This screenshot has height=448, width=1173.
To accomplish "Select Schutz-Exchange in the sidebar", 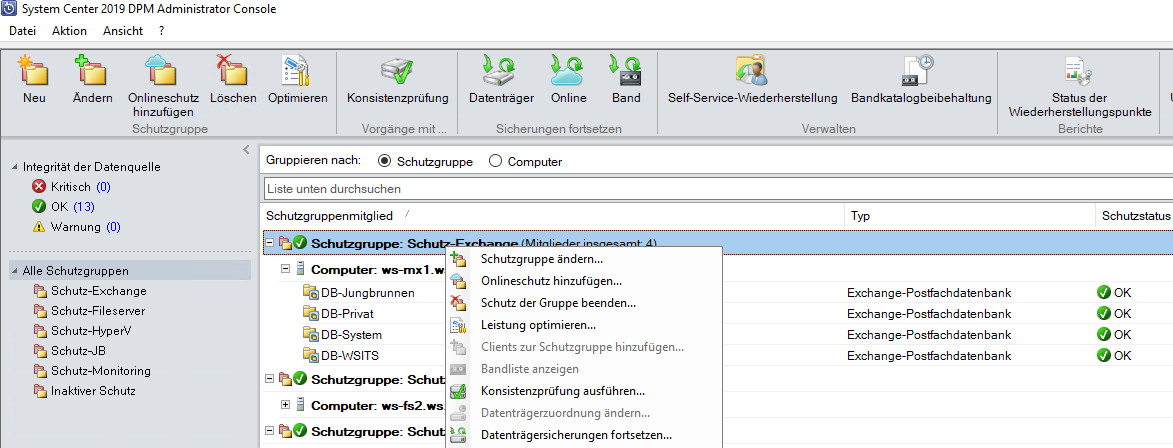I will click(99, 291).
